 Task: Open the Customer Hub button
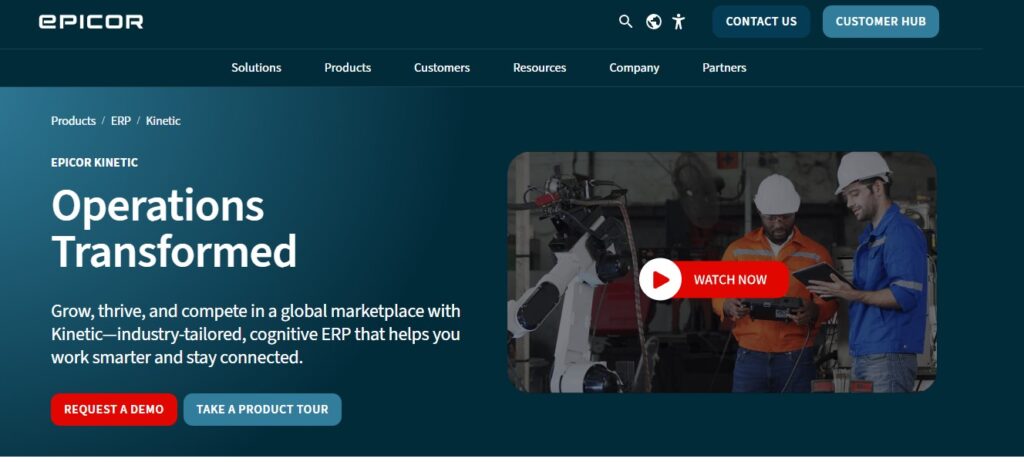tap(880, 21)
